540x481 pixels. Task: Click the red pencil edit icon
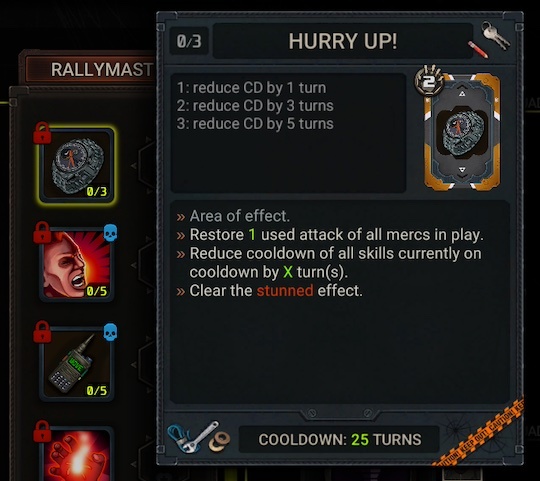pyautogui.click(x=478, y=50)
